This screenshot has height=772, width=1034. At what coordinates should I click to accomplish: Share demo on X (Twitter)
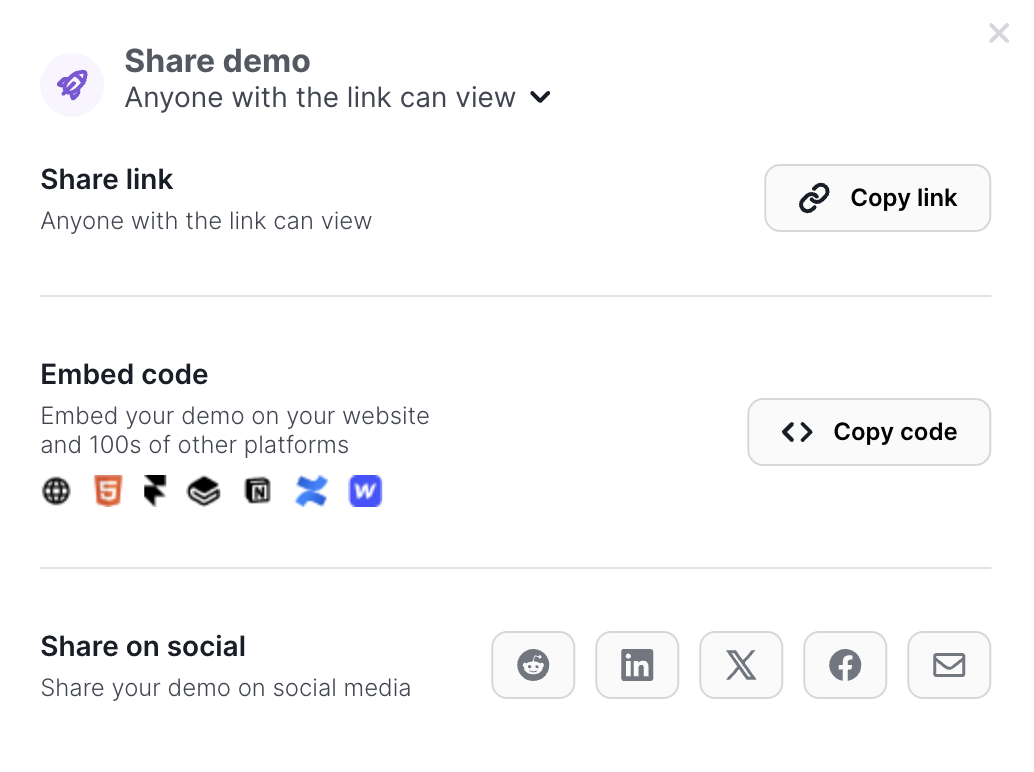tap(741, 665)
